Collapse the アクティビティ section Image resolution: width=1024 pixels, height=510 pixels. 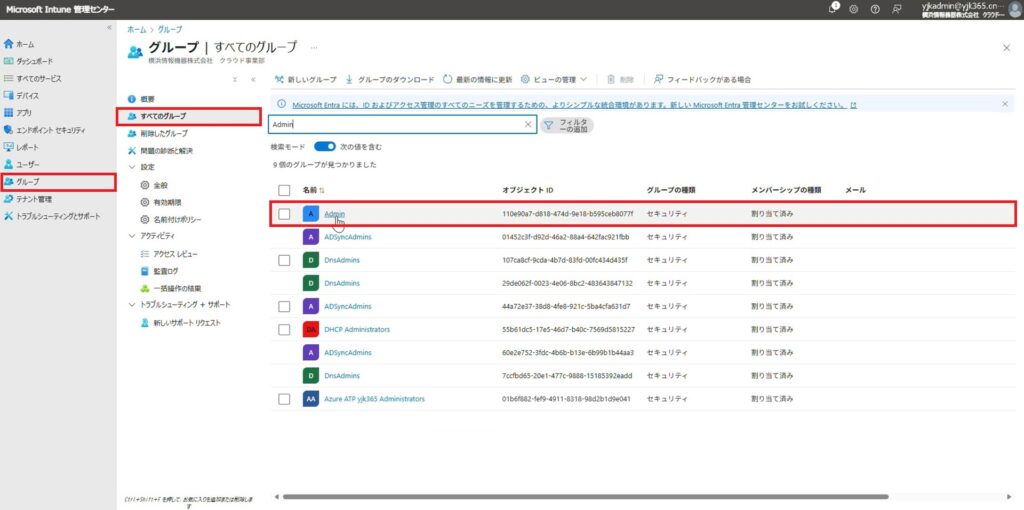click(x=132, y=236)
